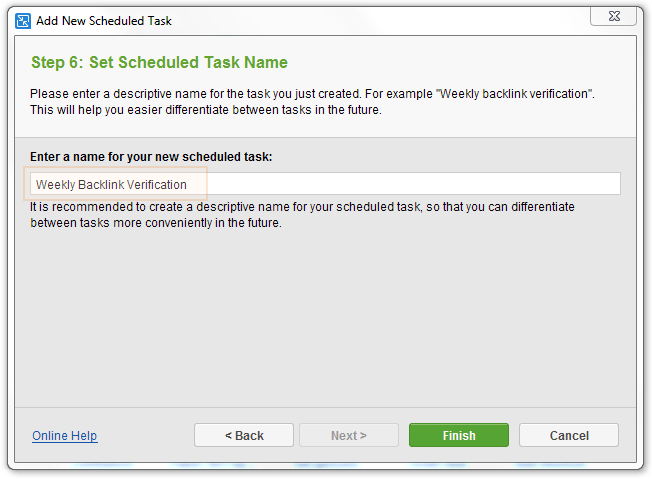Cancel the scheduled task wizard
652x479 pixels.
coord(569,435)
